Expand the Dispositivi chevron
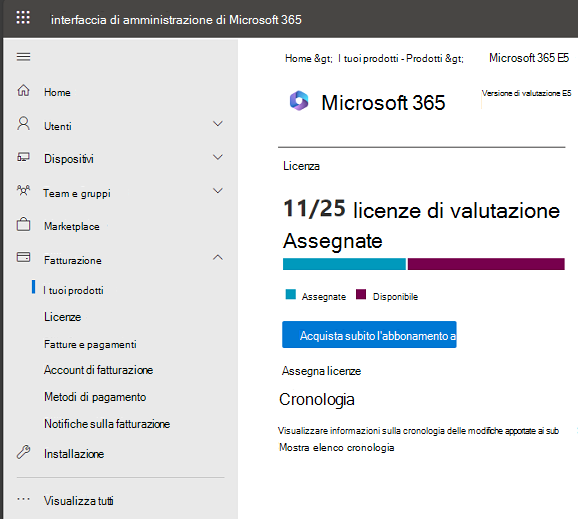This screenshot has height=519, width=578. tap(218, 157)
